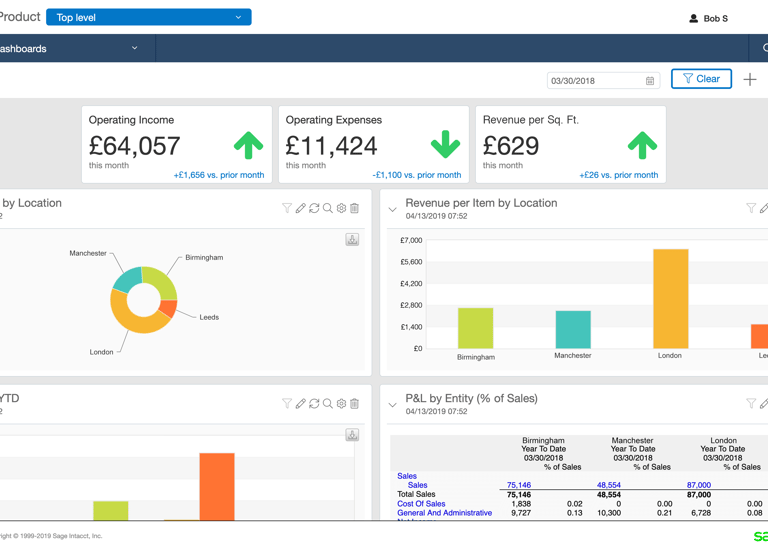Download the donut chart via export icon
The width and height of the screenshot is (768, 550).
tap(352, 239)
